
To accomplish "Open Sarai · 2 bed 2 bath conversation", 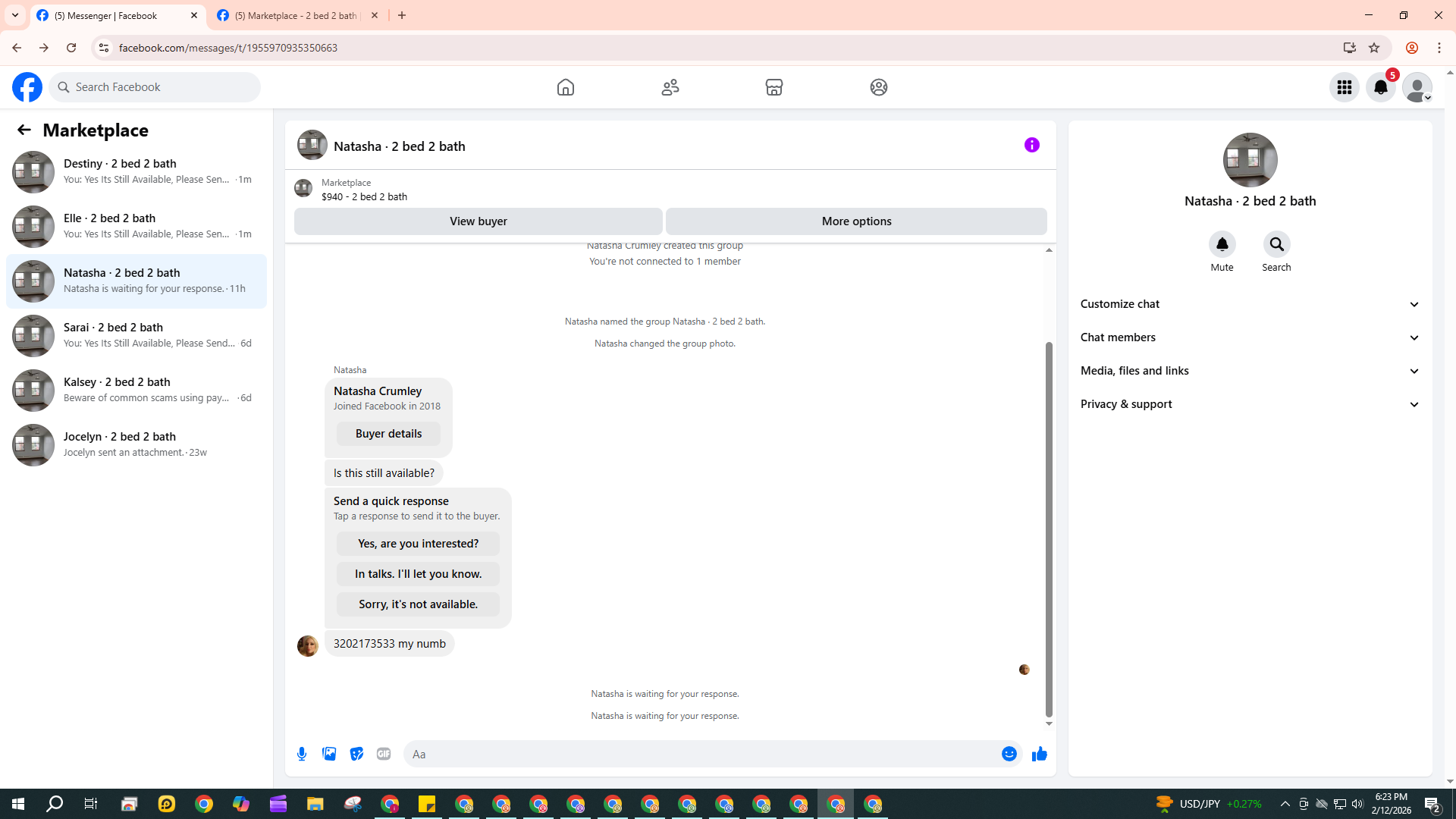I will 136,336.
